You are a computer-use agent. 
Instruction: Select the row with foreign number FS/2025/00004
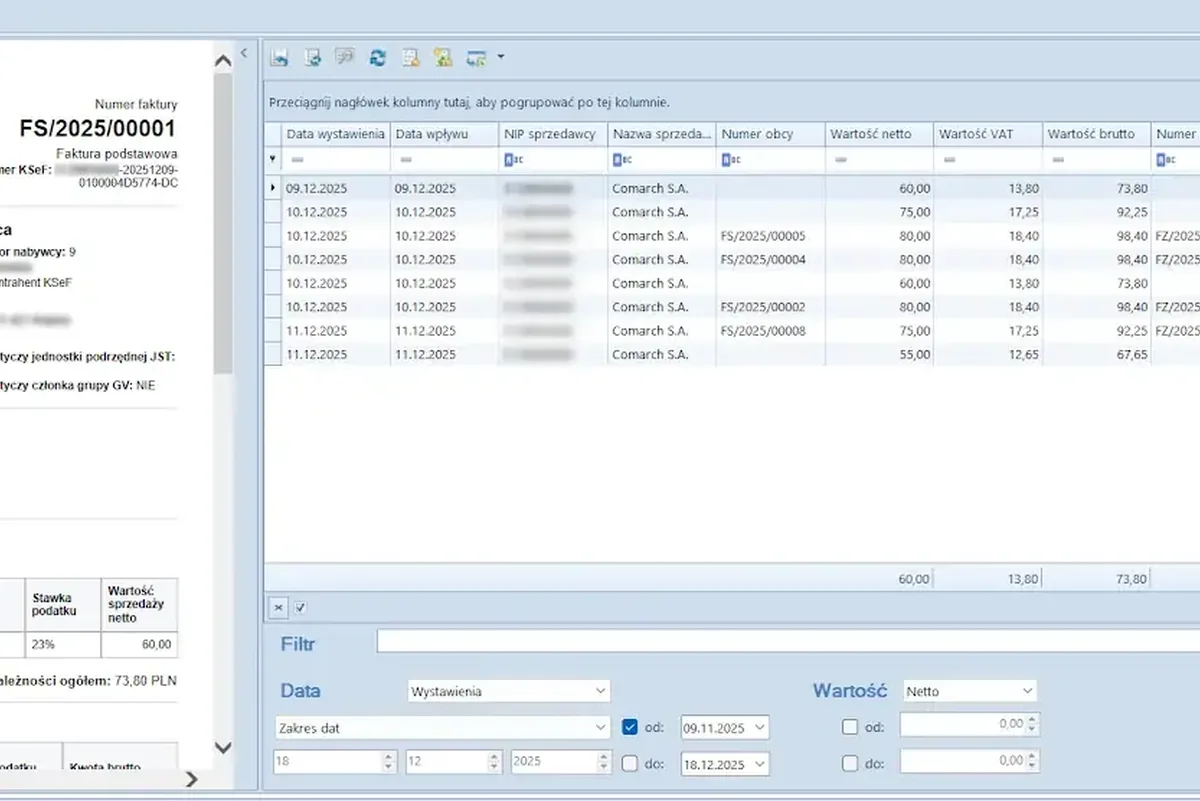coord(732,260)
